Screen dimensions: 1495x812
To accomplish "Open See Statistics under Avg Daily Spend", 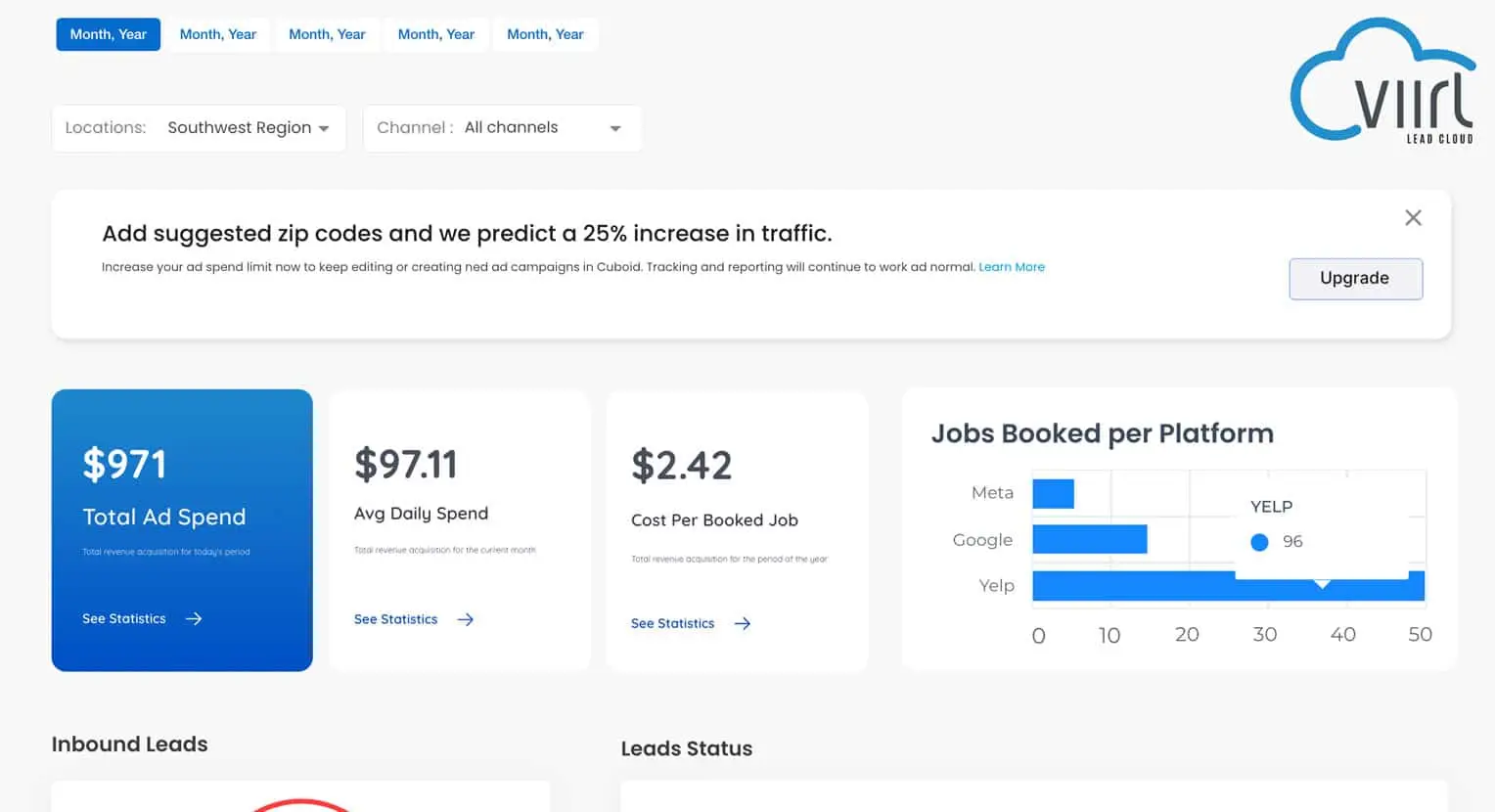I will coord(395,619).
